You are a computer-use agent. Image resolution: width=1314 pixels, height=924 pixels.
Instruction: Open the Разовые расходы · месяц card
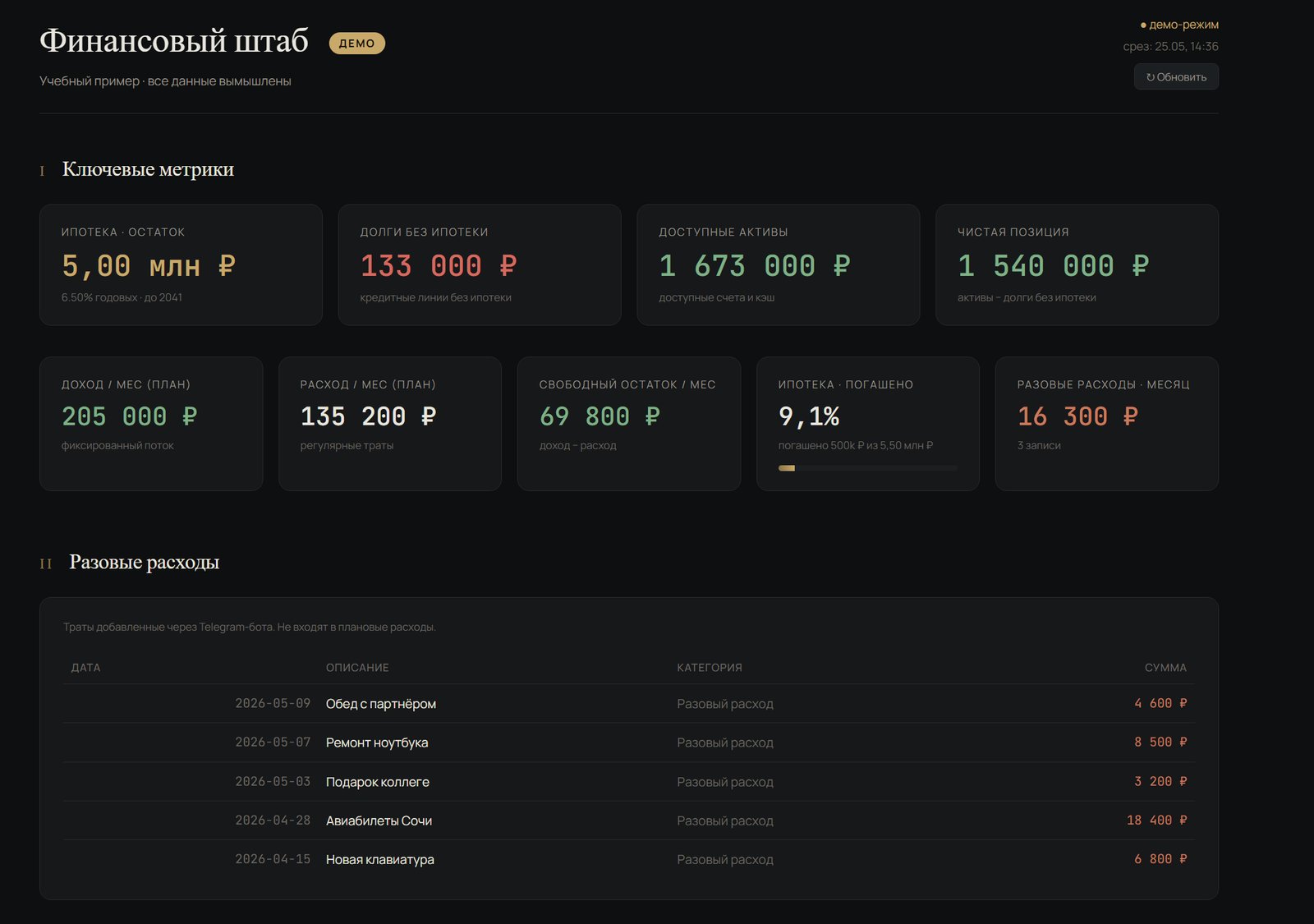pyautogui.click(x=1107, y=424)
